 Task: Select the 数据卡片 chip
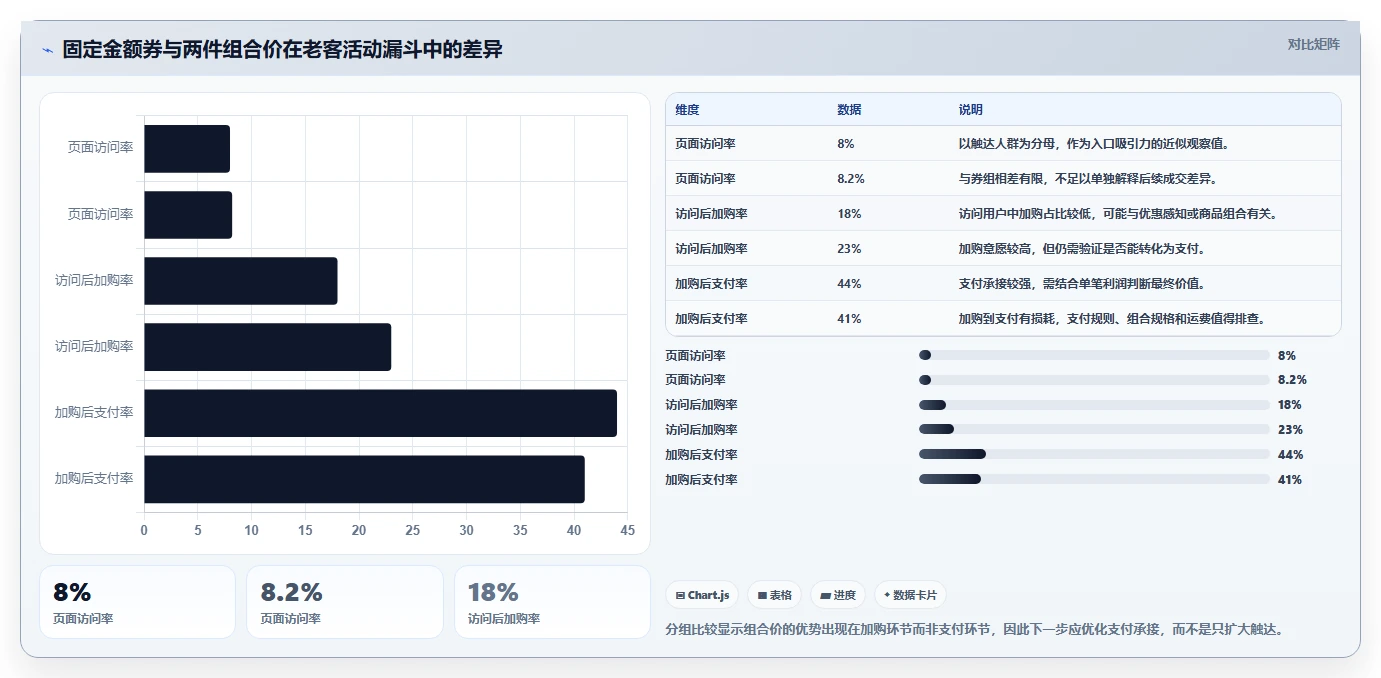910,595
